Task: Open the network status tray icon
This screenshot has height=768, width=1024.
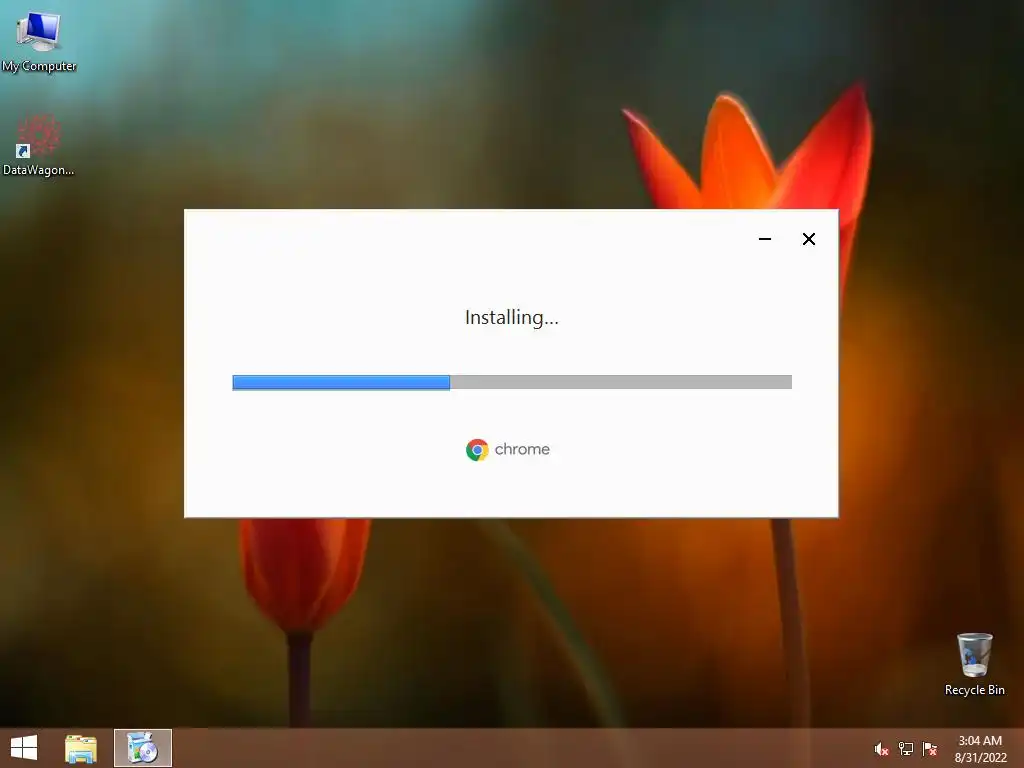Action: pyautogui.click(x=906, y=749)
